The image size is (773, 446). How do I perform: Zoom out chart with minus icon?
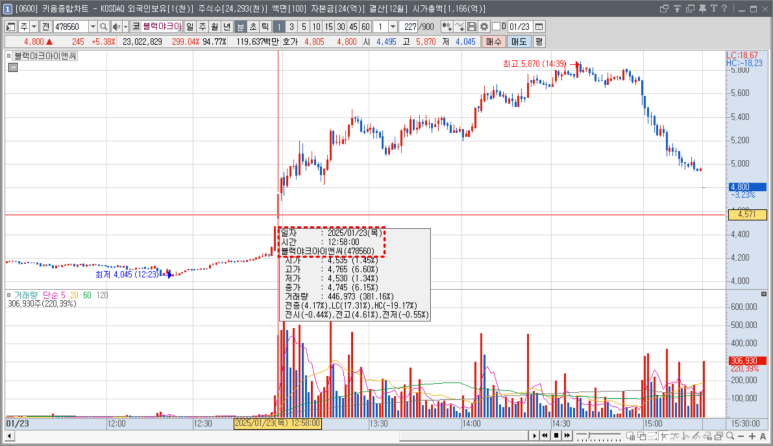[741, 437]
